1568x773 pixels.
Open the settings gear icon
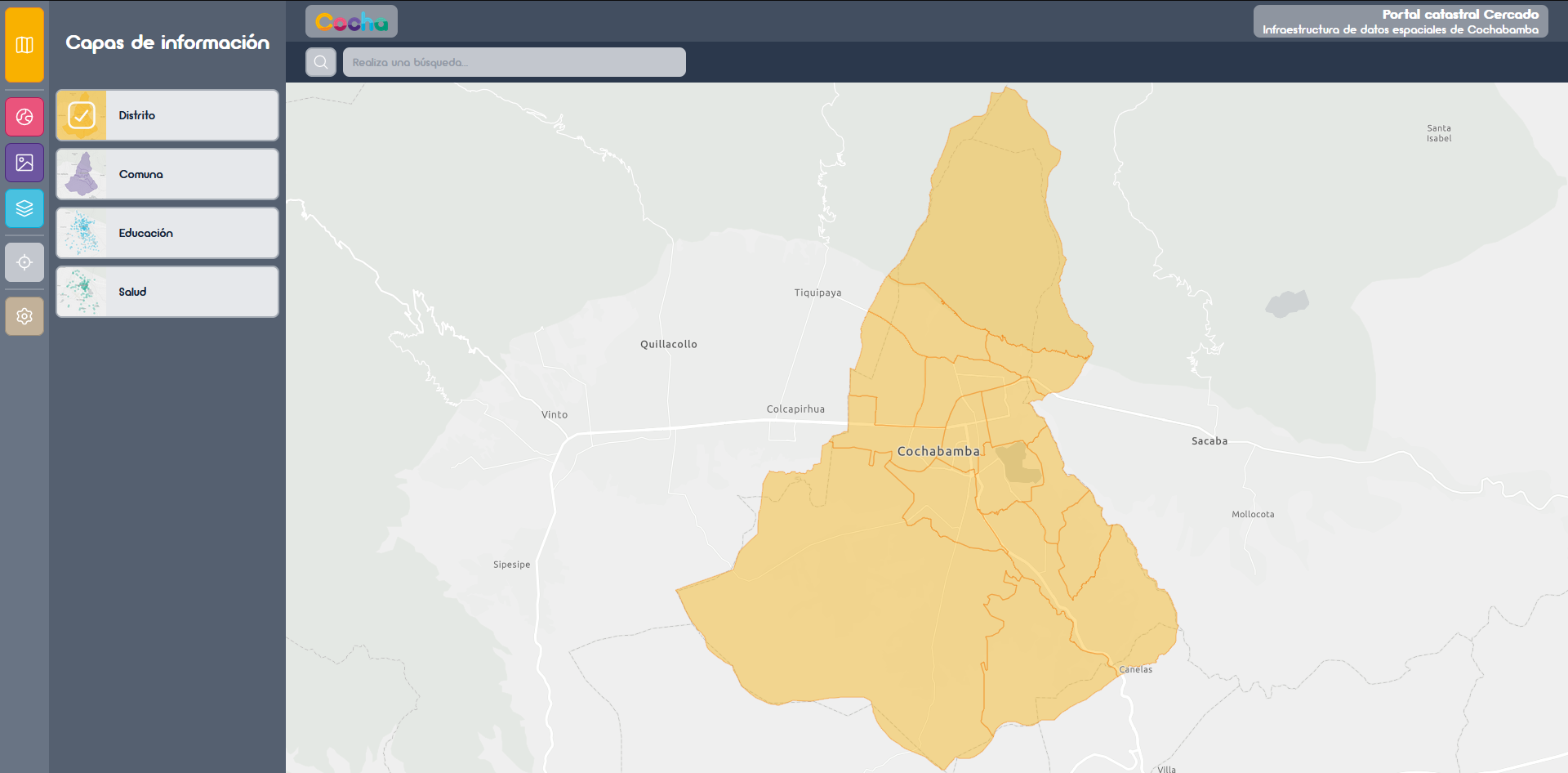pos(24,316)
